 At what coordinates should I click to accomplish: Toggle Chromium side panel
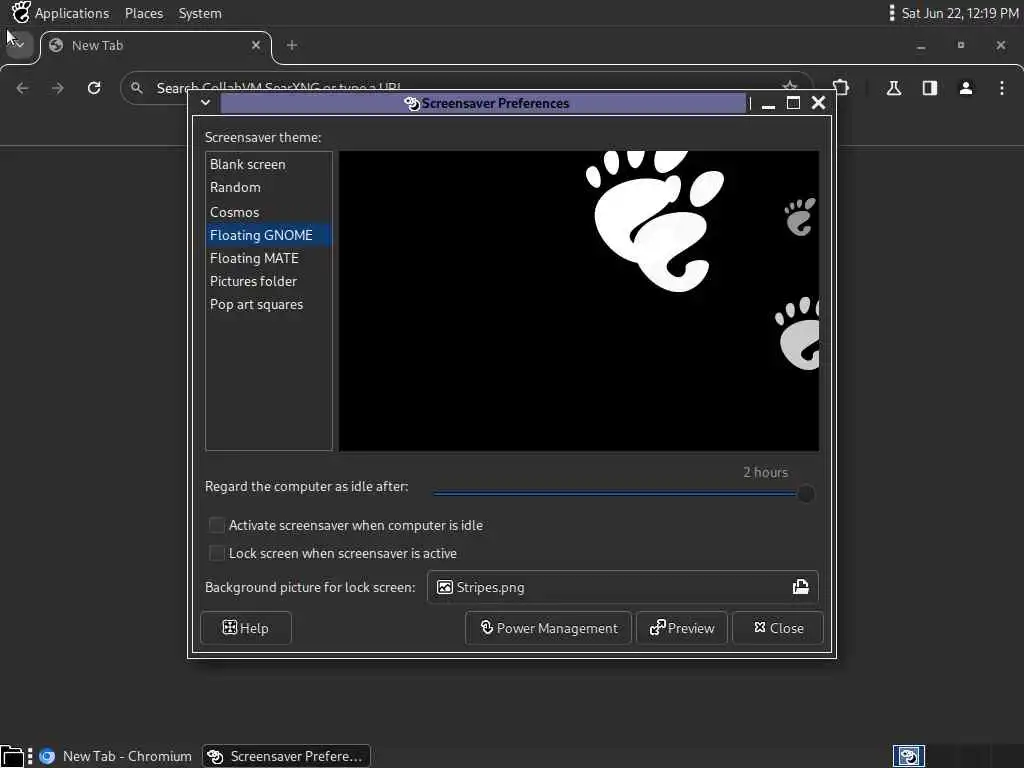[930, 88]
